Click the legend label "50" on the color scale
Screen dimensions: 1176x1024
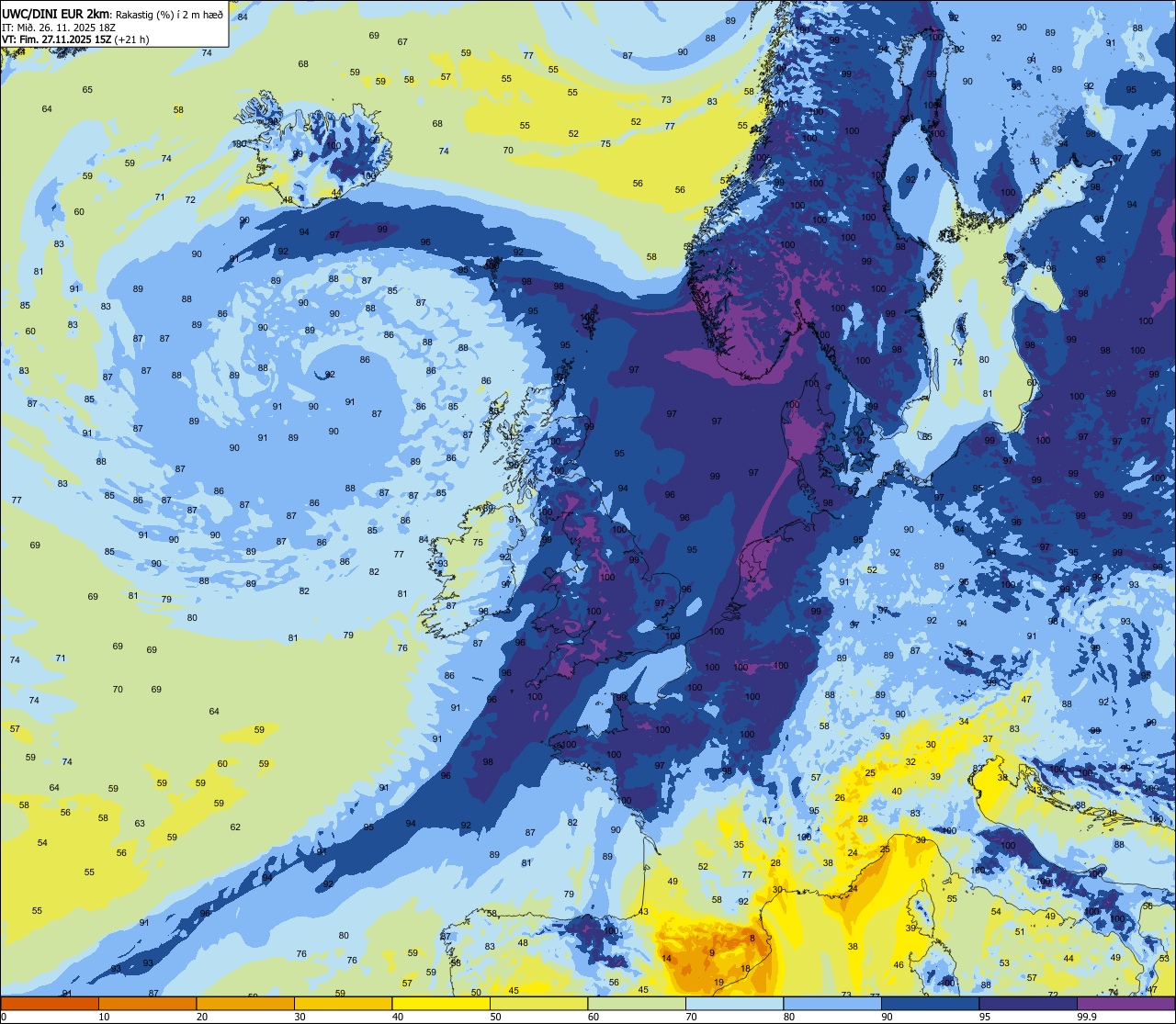pos(495,1017)
